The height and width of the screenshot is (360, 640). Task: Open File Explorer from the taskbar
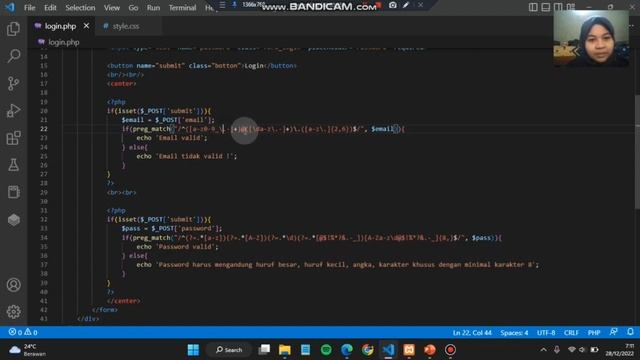click(285, 350)
